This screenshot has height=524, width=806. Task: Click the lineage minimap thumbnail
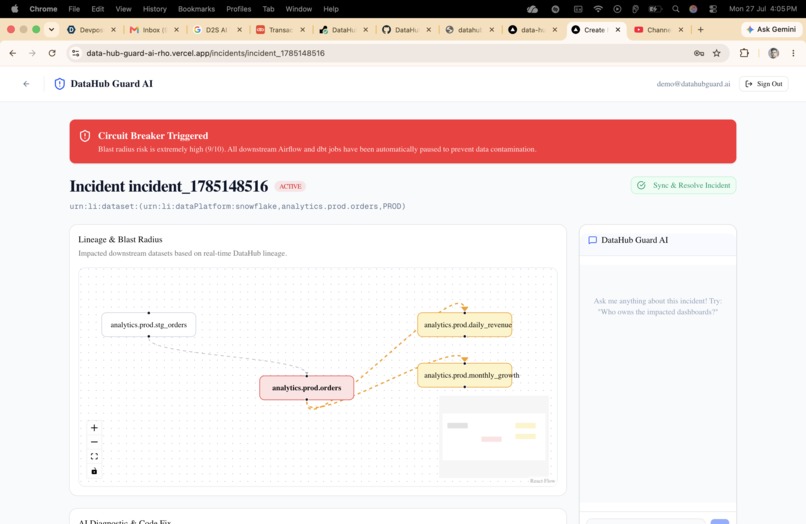coord(493,437)
